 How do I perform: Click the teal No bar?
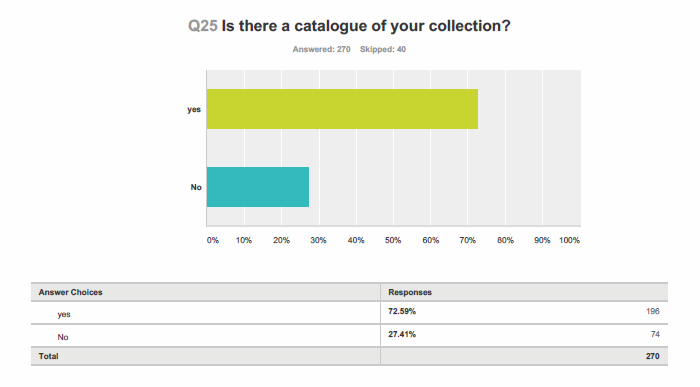[258, 187]
